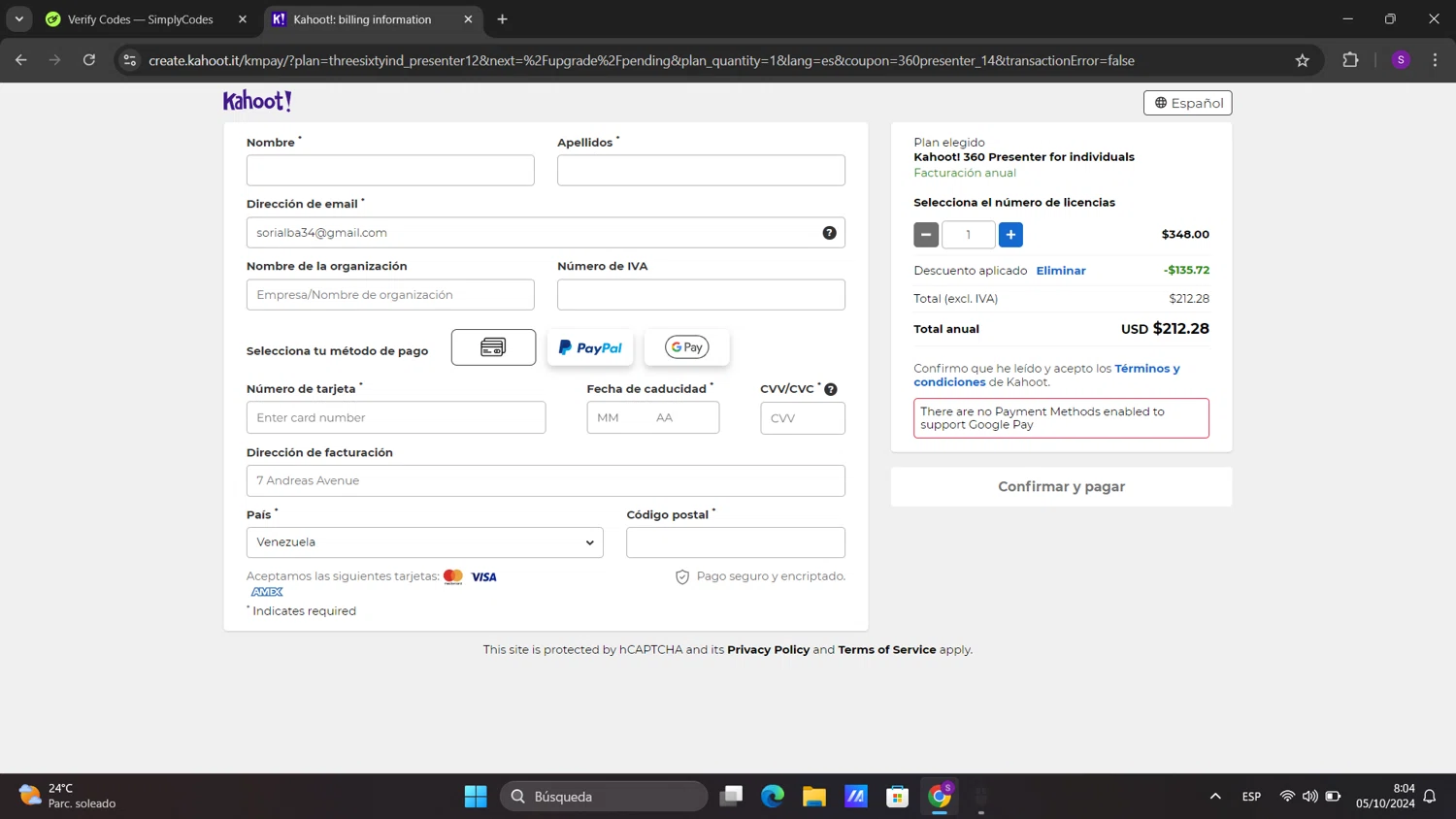
Task: Click the Número de tarjeta input field
Action: pos(396,418)
